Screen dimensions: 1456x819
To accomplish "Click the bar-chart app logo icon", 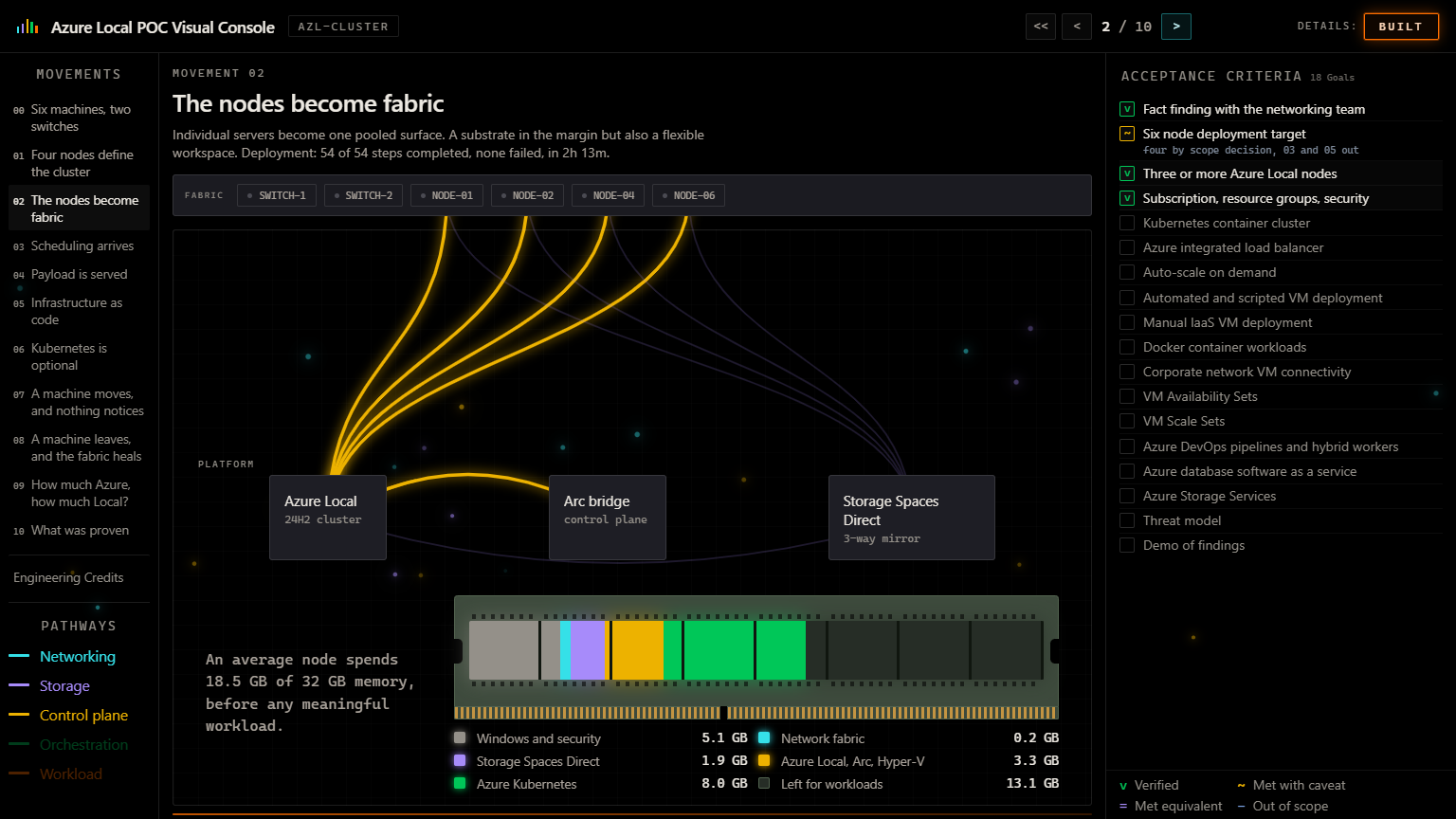I will (x=27, y=27).
